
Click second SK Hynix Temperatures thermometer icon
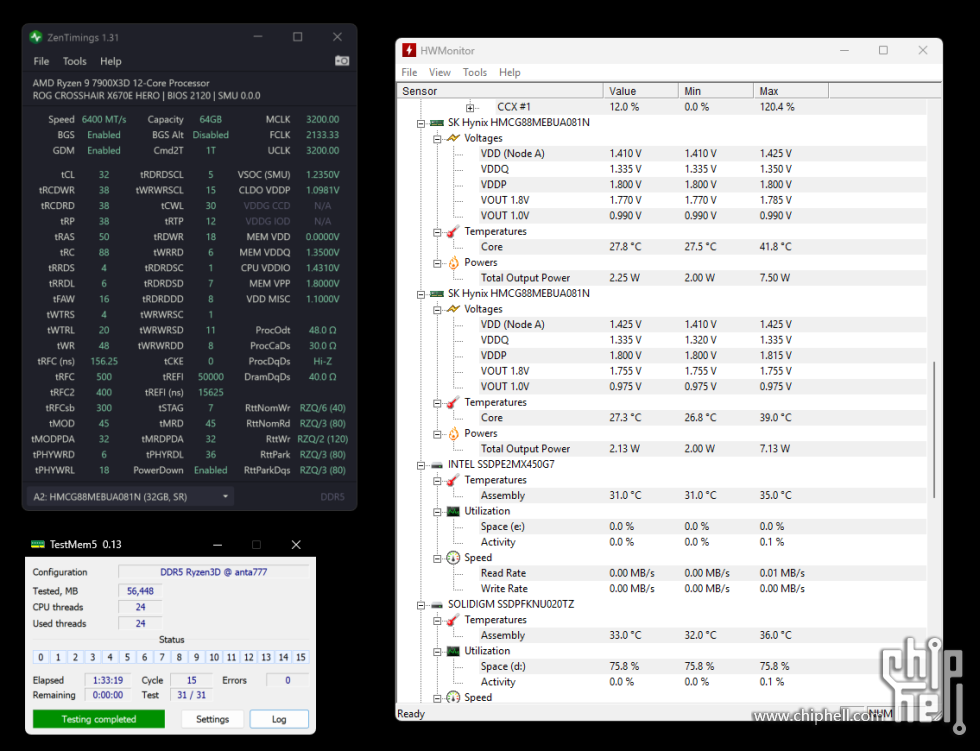coord(453,402)
